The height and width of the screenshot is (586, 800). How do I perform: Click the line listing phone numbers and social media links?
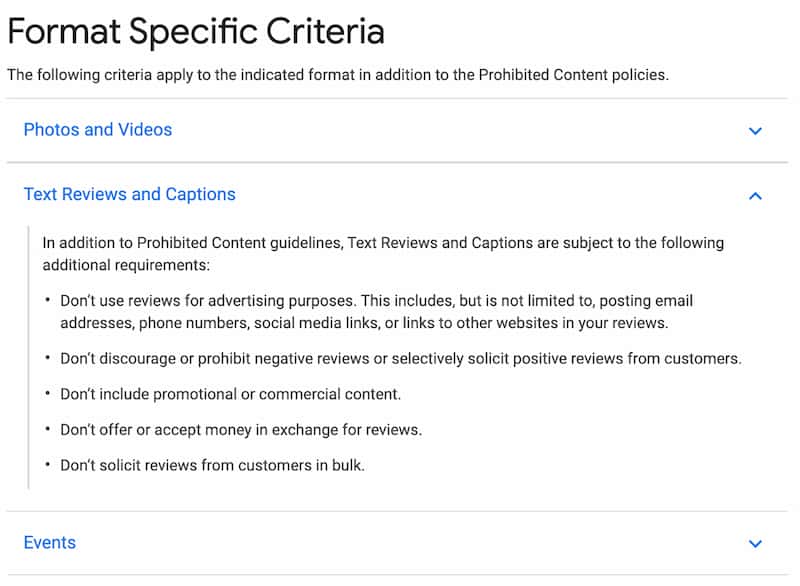click(x=364, y=323)
